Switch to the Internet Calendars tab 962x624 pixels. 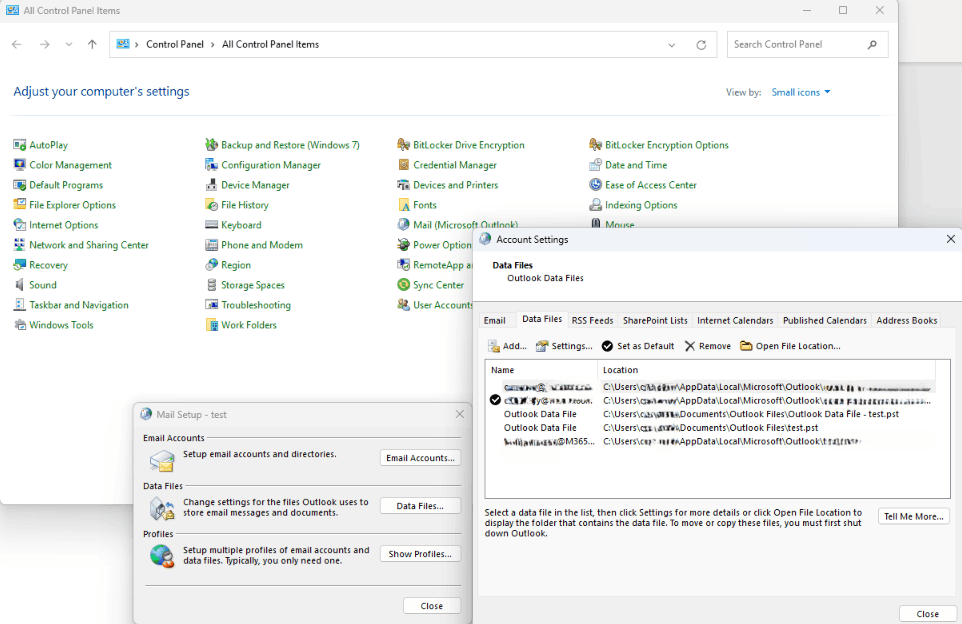pos(735,320)
